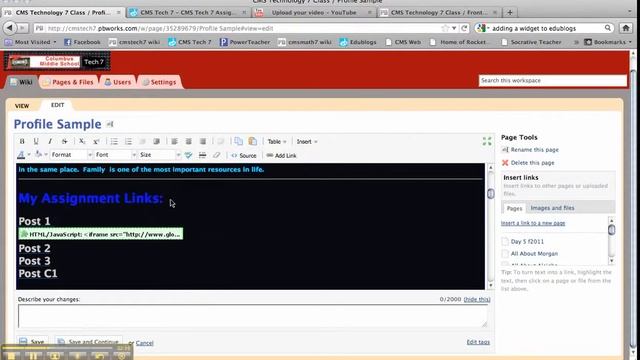Increase indent of text
This screenshot has height=360, width=640.
tap(156, 141)
